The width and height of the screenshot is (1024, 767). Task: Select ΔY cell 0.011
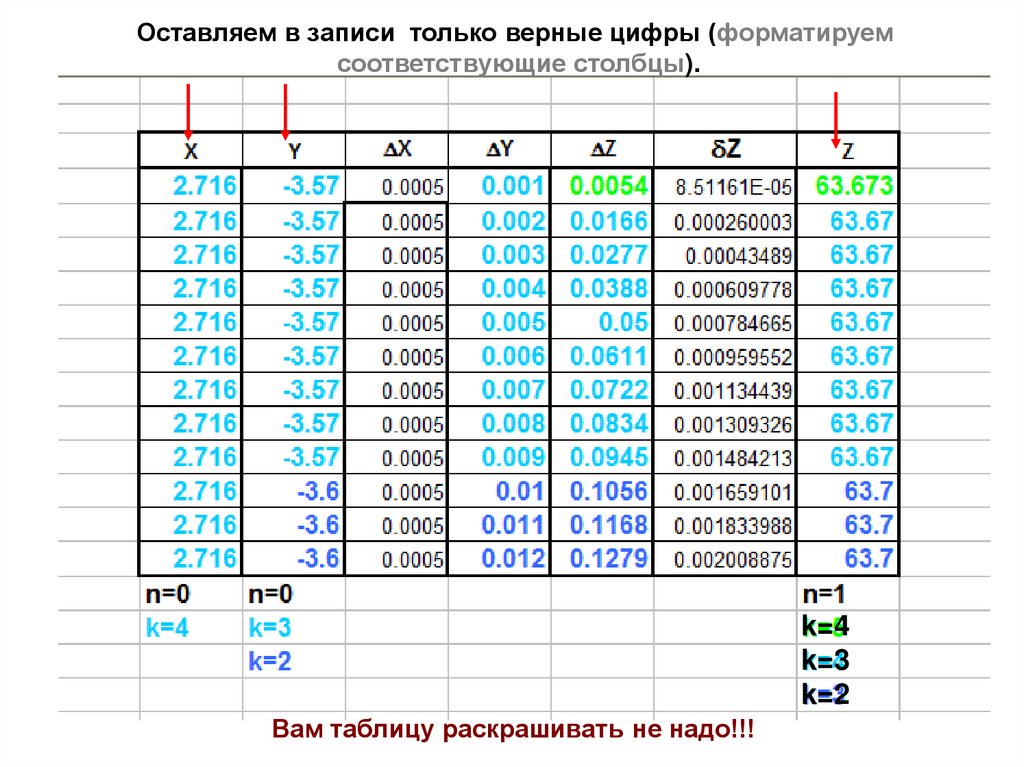tap(500, 525)
